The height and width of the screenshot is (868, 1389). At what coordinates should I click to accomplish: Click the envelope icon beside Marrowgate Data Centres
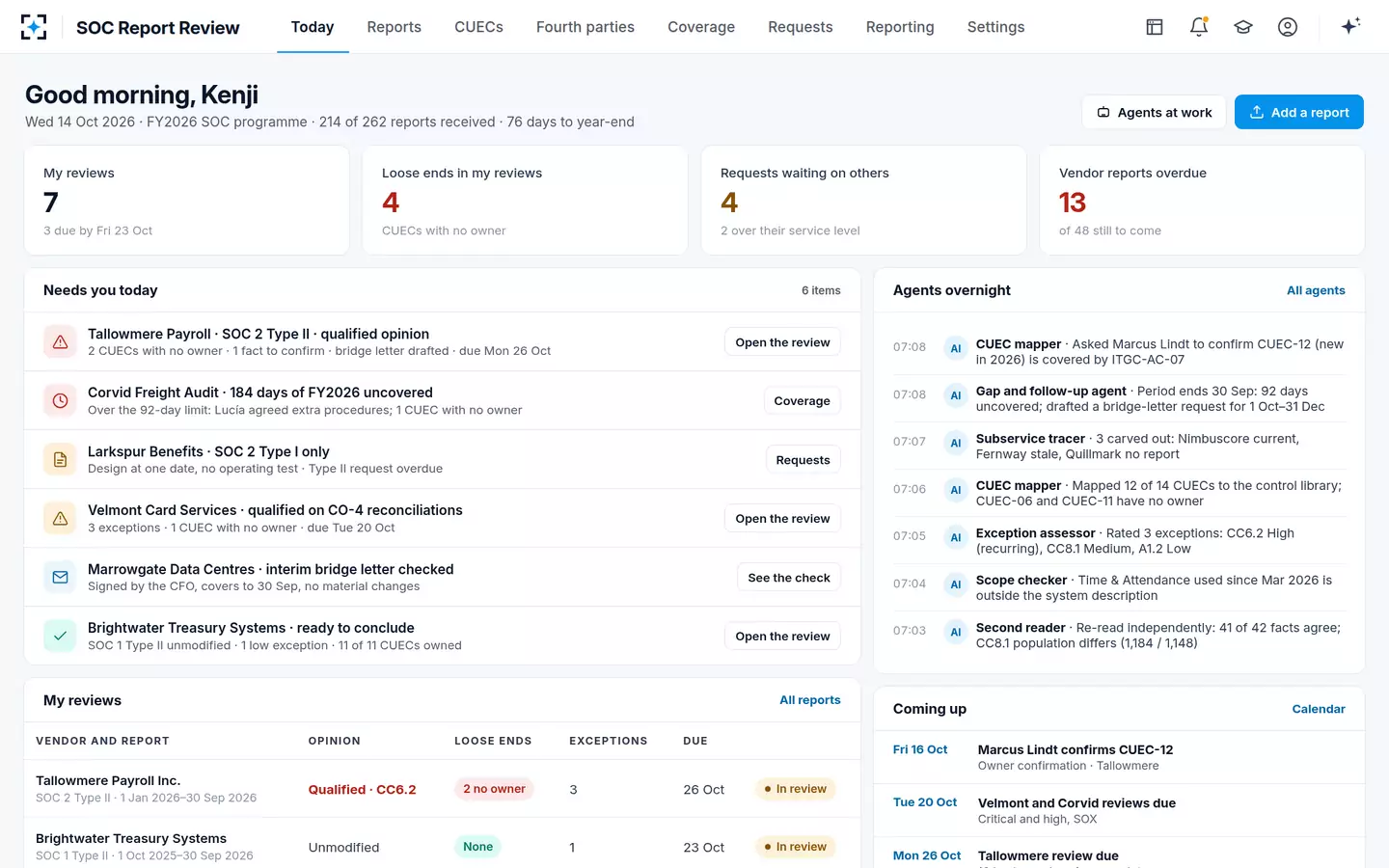pos(60,577)
